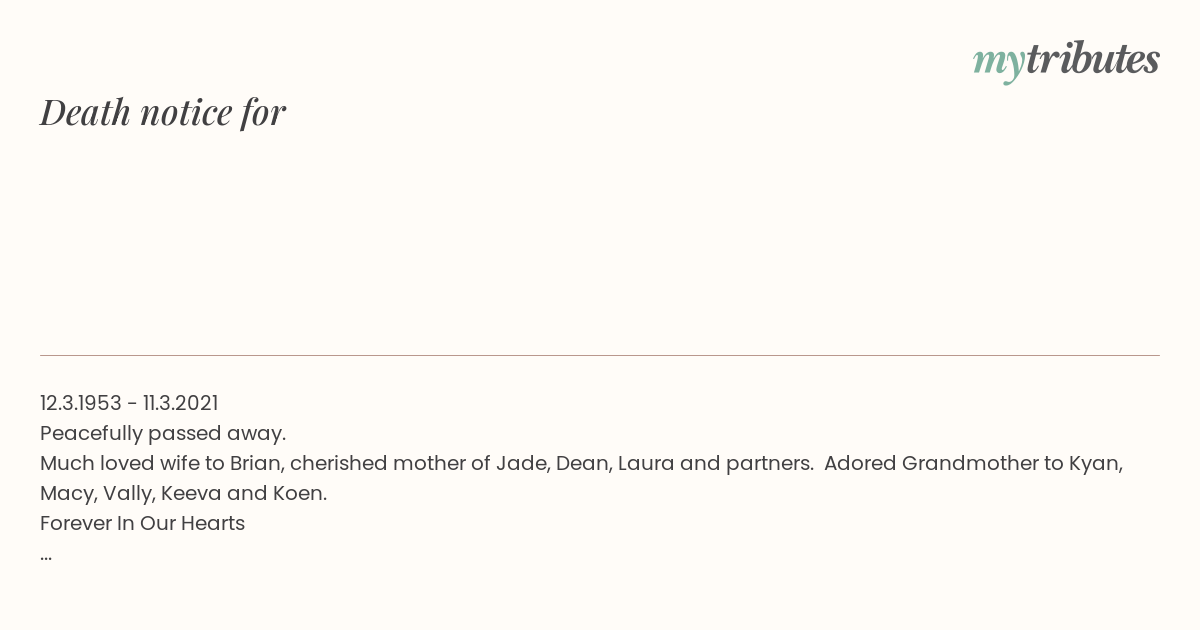Click the green "my" part of logo
The height and width of the screenshot is (630, 1200).
tap(999, 64)
